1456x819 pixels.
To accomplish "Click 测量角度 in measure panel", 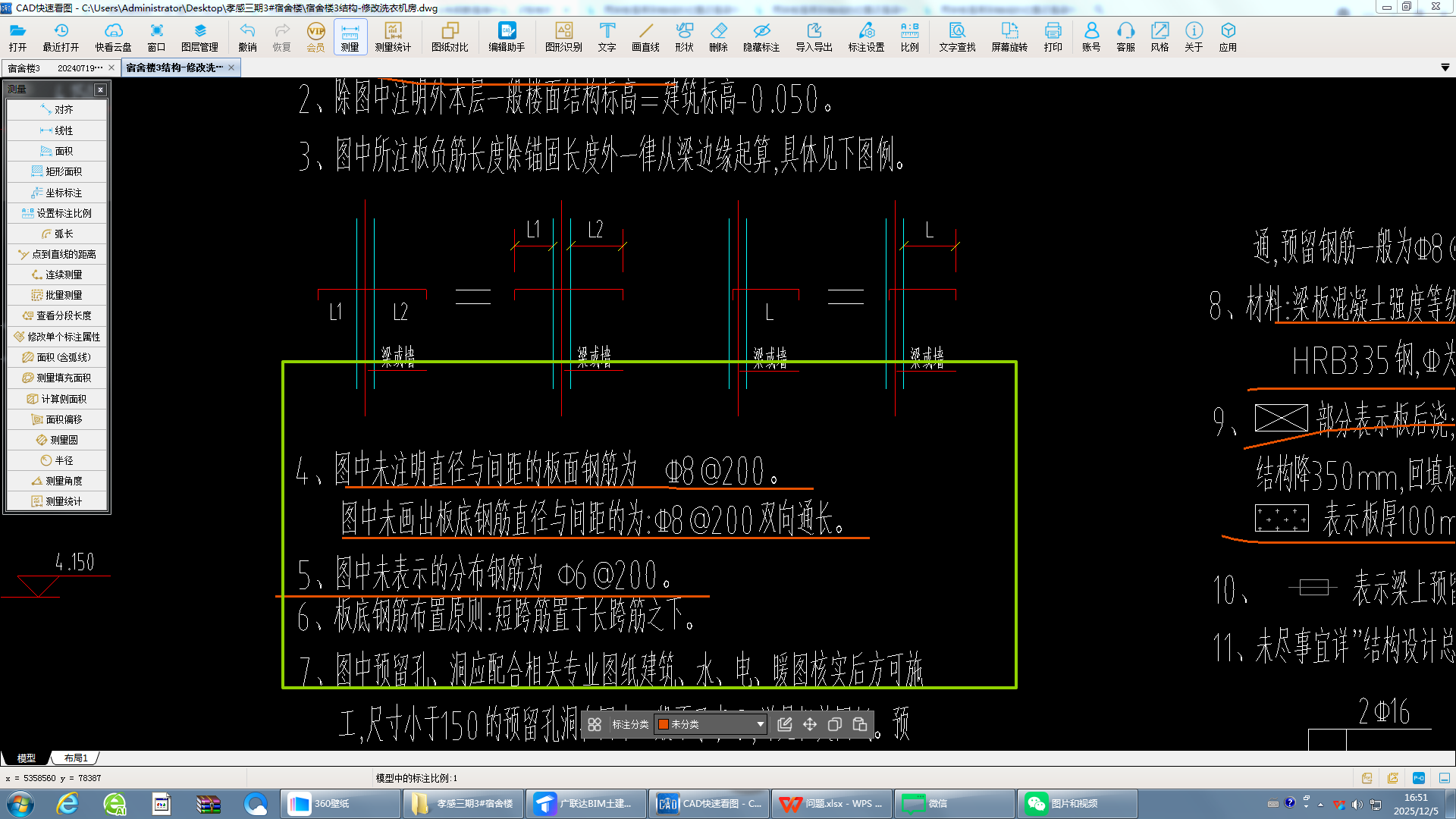I will [x=57, y=481].
